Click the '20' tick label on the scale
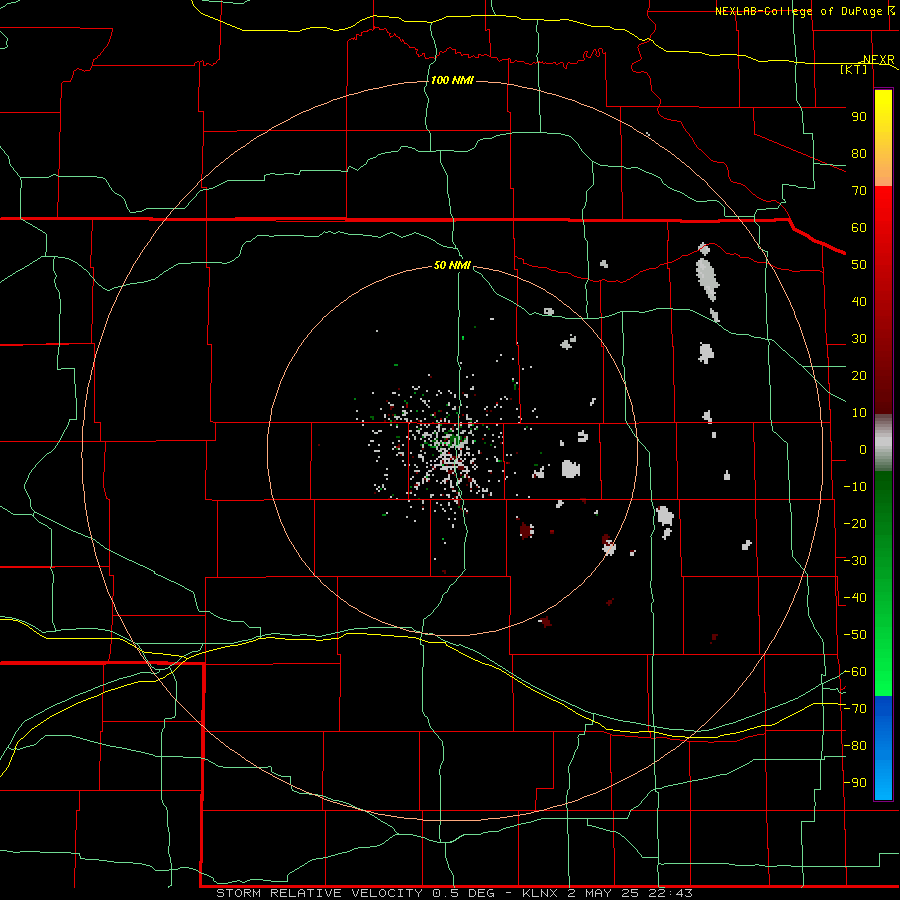This screenshot has height=900, width=900. 859,375
